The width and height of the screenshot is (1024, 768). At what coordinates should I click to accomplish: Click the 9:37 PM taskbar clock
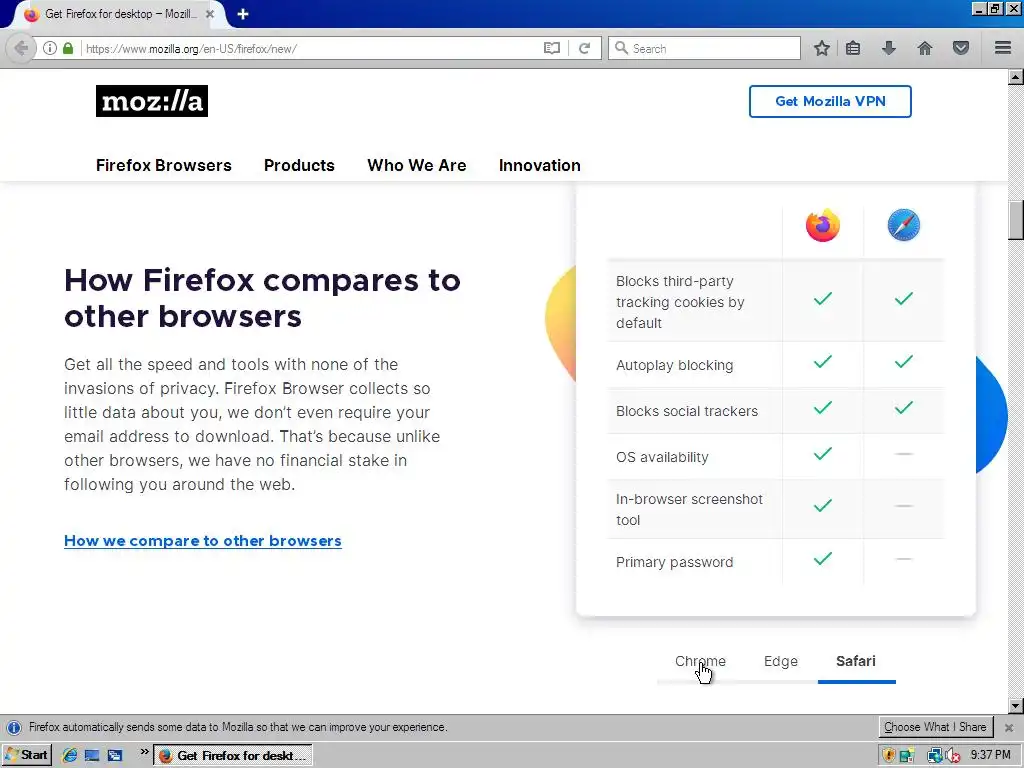click(x=990, y=756)
